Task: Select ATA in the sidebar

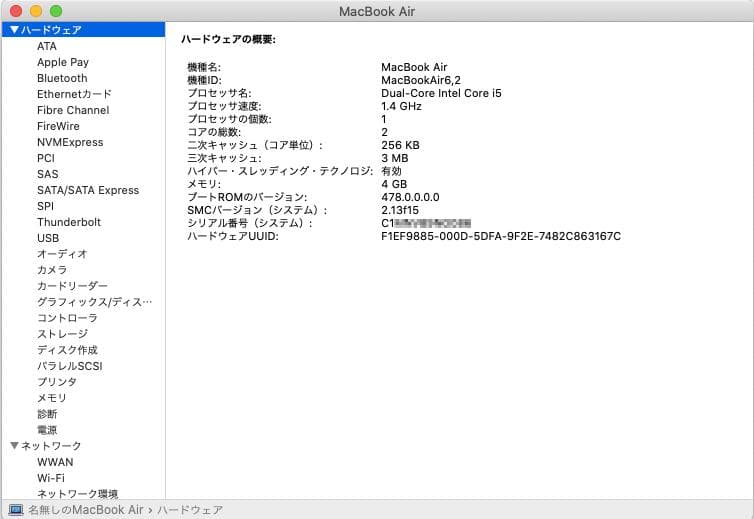Action: pos(47,46)
